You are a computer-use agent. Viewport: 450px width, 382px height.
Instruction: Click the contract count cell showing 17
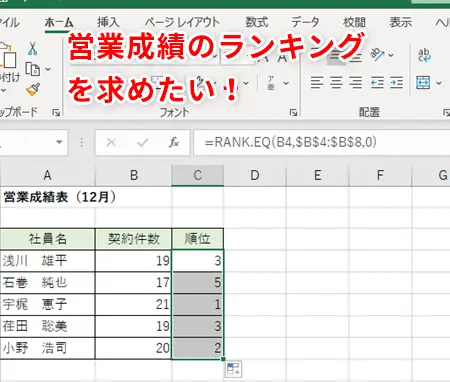point(134,283)
